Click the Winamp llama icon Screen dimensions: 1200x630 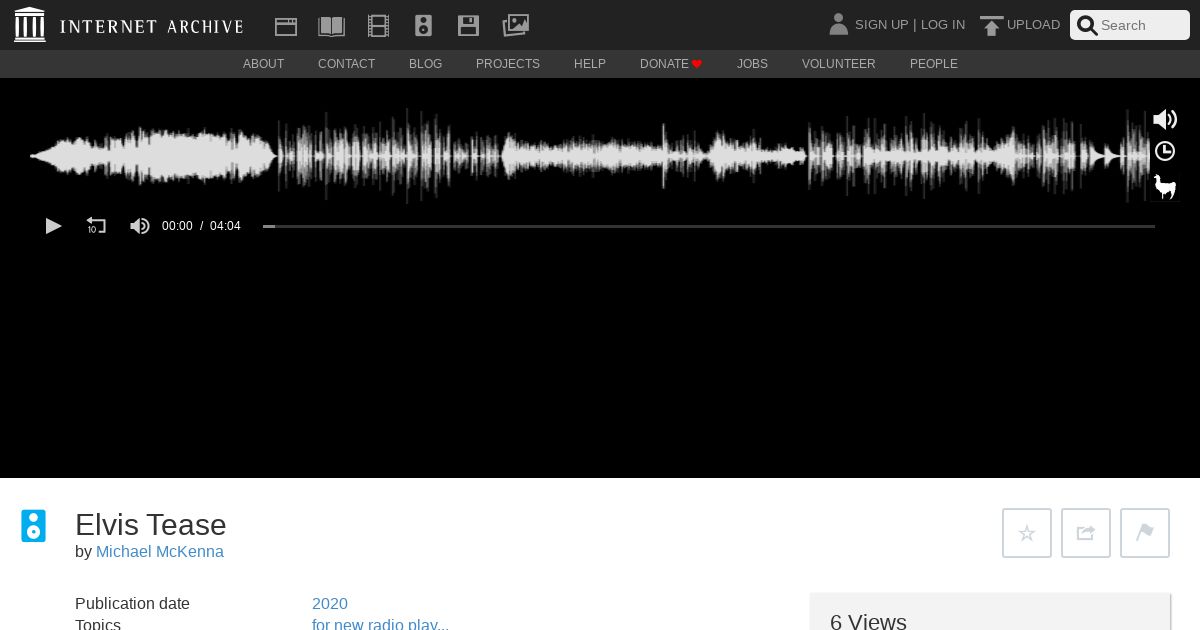pos(1165,186)
